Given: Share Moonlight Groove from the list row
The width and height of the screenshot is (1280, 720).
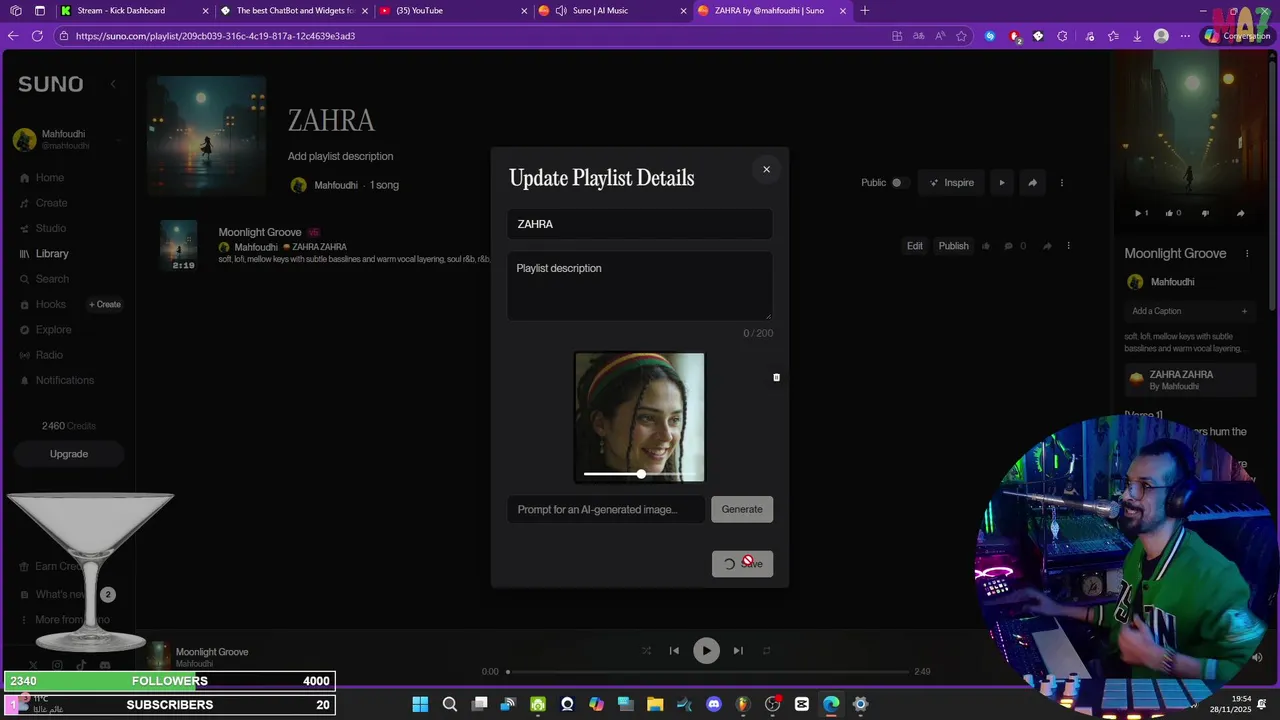Looking at the screenshot, I should click(1047, 246).
